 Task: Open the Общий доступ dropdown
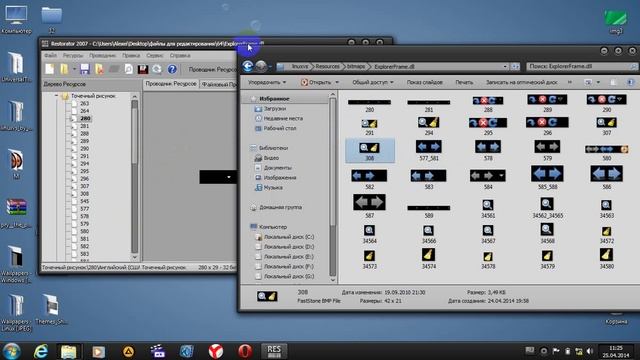373,82
